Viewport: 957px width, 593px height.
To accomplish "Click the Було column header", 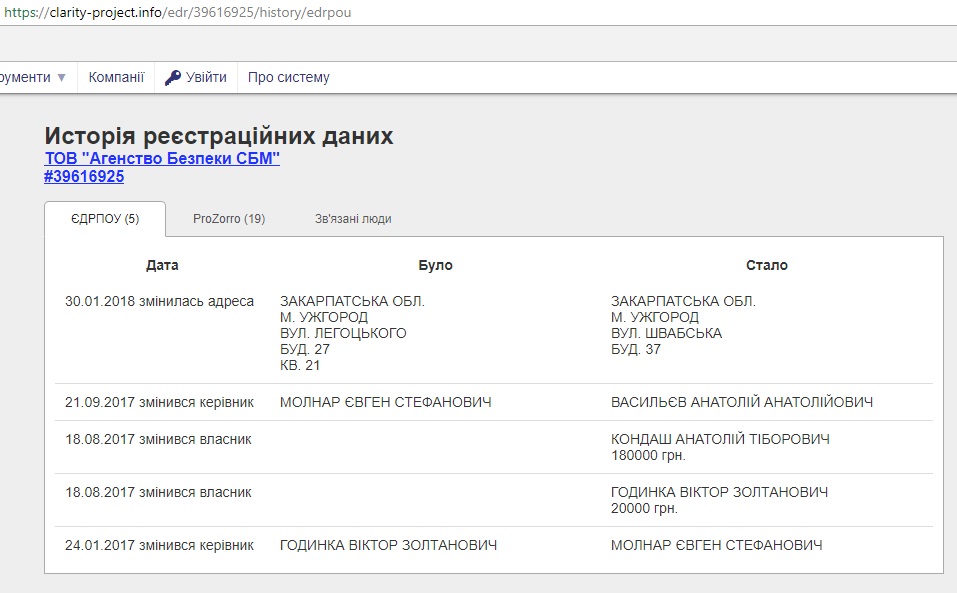I will click(x=435, y=265).
